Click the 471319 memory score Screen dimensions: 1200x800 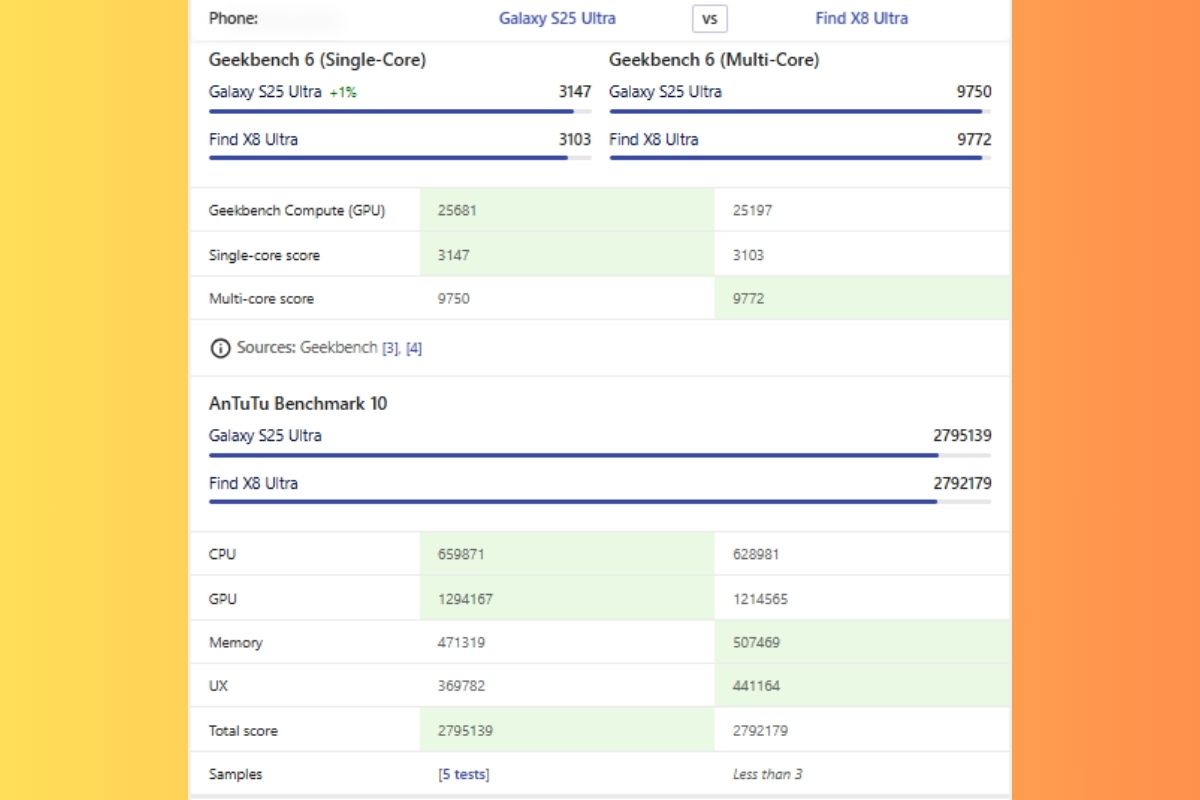click(x=461, y=643)
